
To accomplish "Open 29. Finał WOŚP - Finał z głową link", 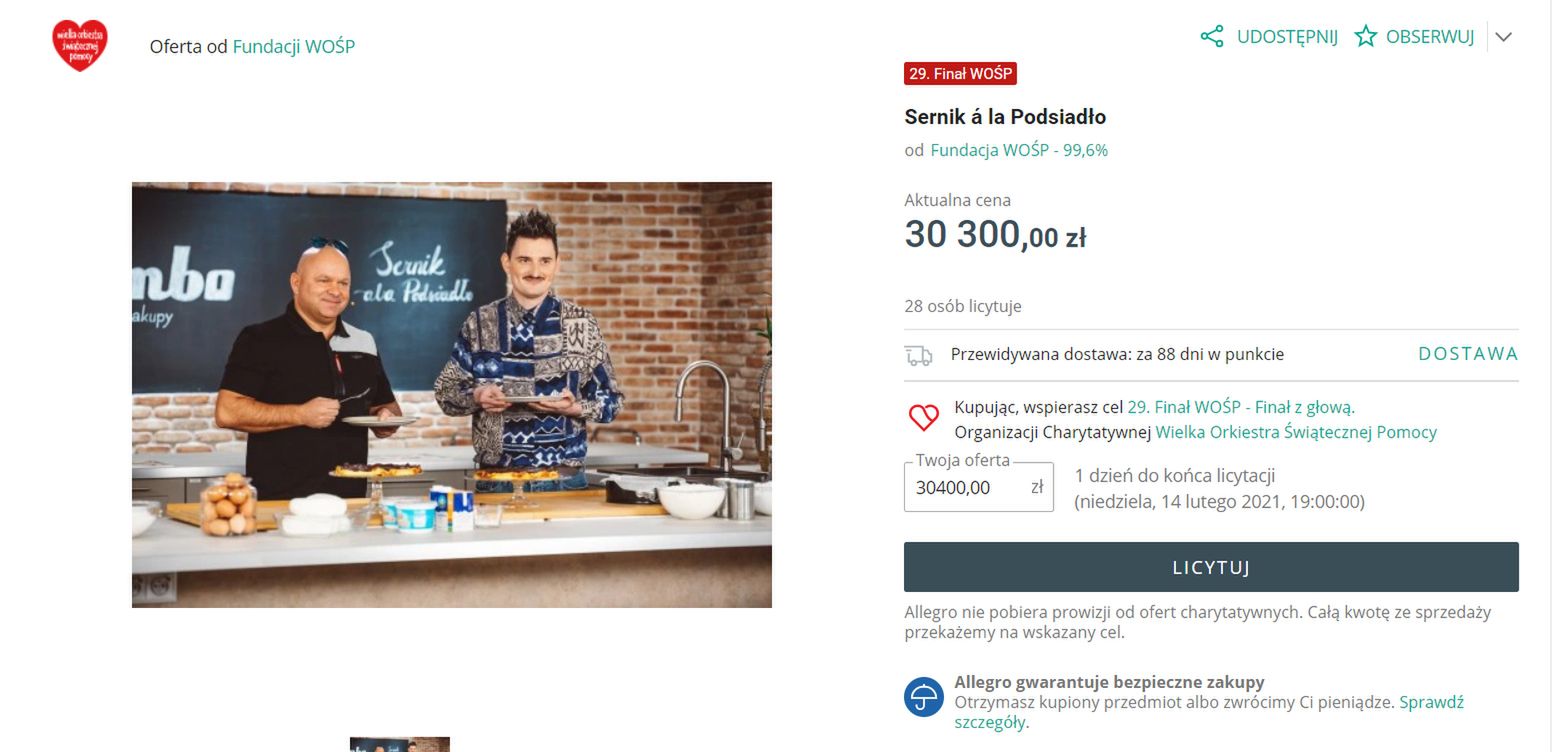I will click(1241, 407).
